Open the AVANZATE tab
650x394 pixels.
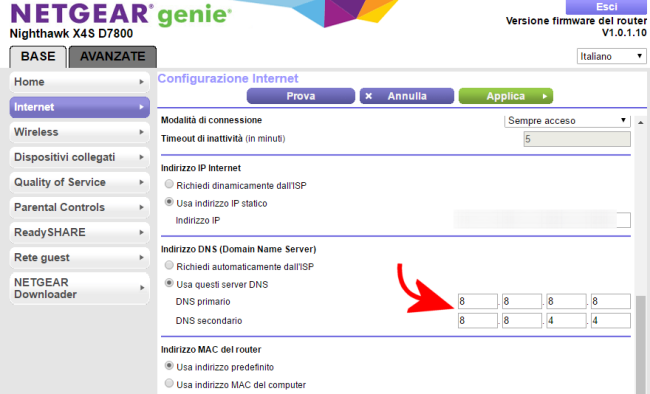pyautogui.click(x=113, y=57)
